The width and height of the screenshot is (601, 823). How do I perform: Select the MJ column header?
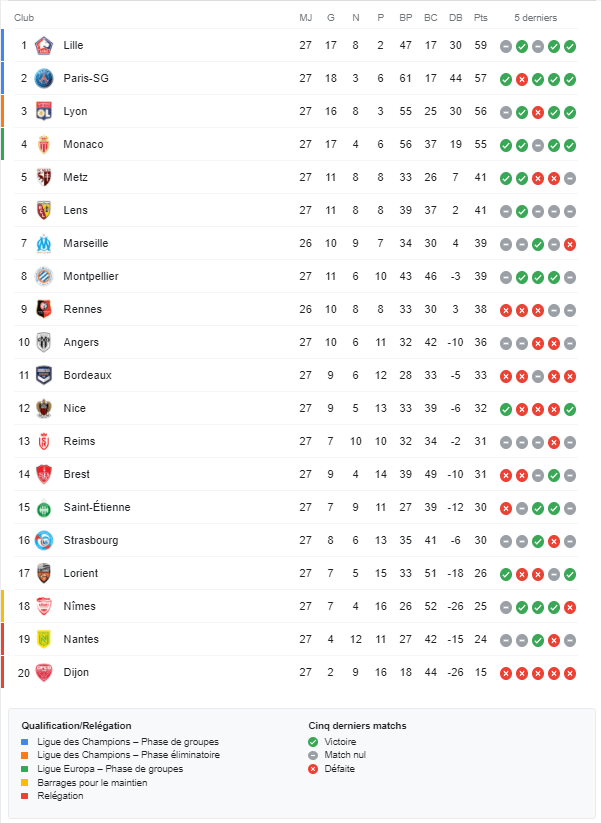(x=305, y=18)
